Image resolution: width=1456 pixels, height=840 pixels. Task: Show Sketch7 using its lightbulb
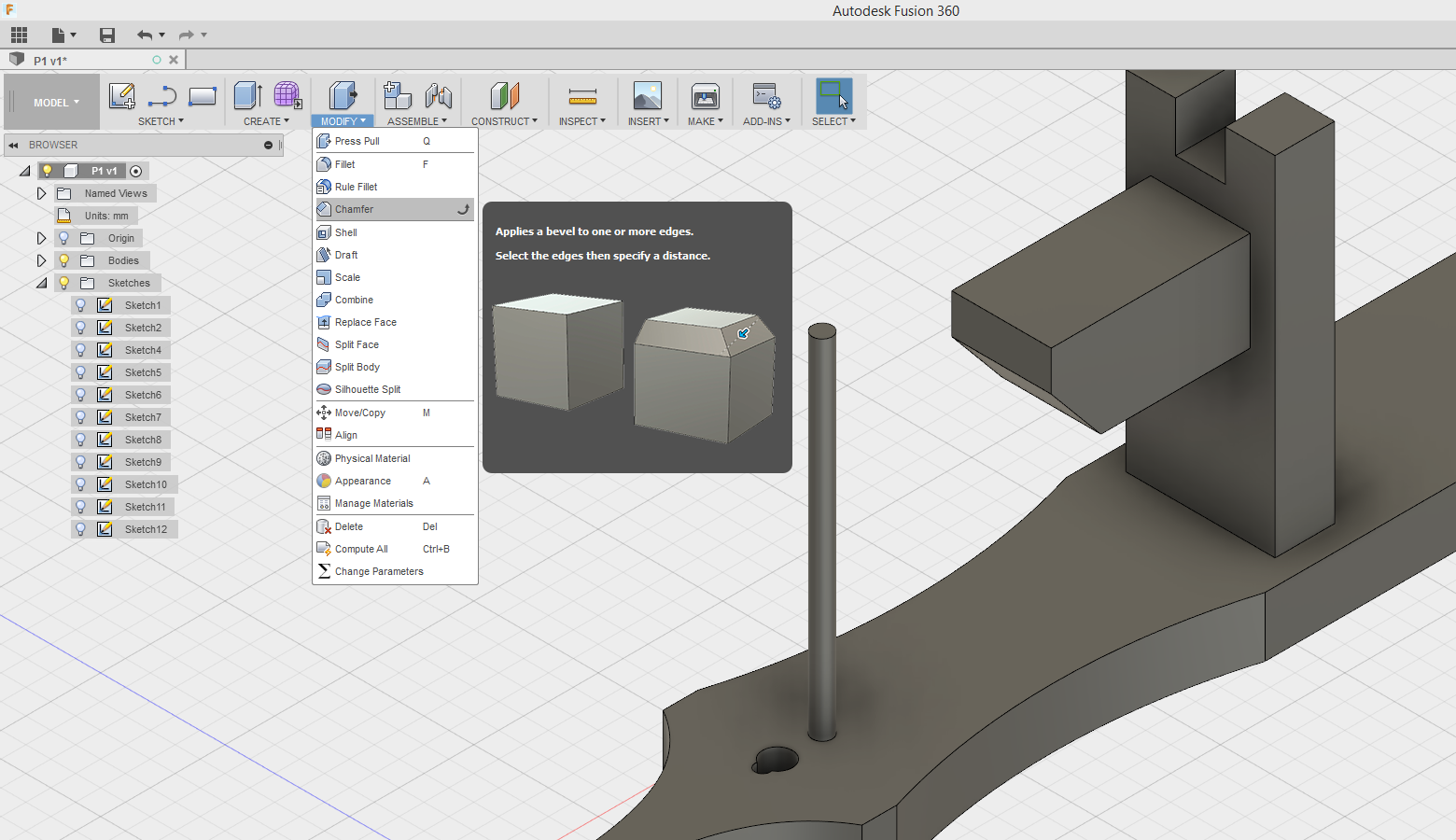[x=80, y=417]
